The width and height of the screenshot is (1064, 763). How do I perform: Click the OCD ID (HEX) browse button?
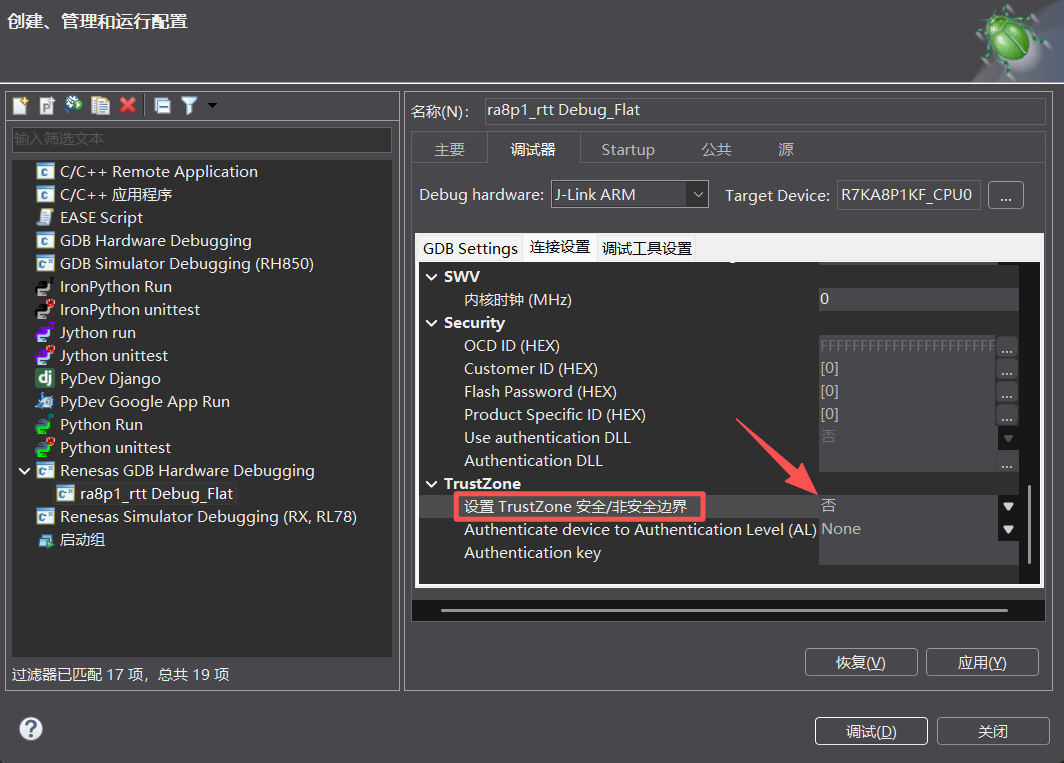[x=1007, y=347]
